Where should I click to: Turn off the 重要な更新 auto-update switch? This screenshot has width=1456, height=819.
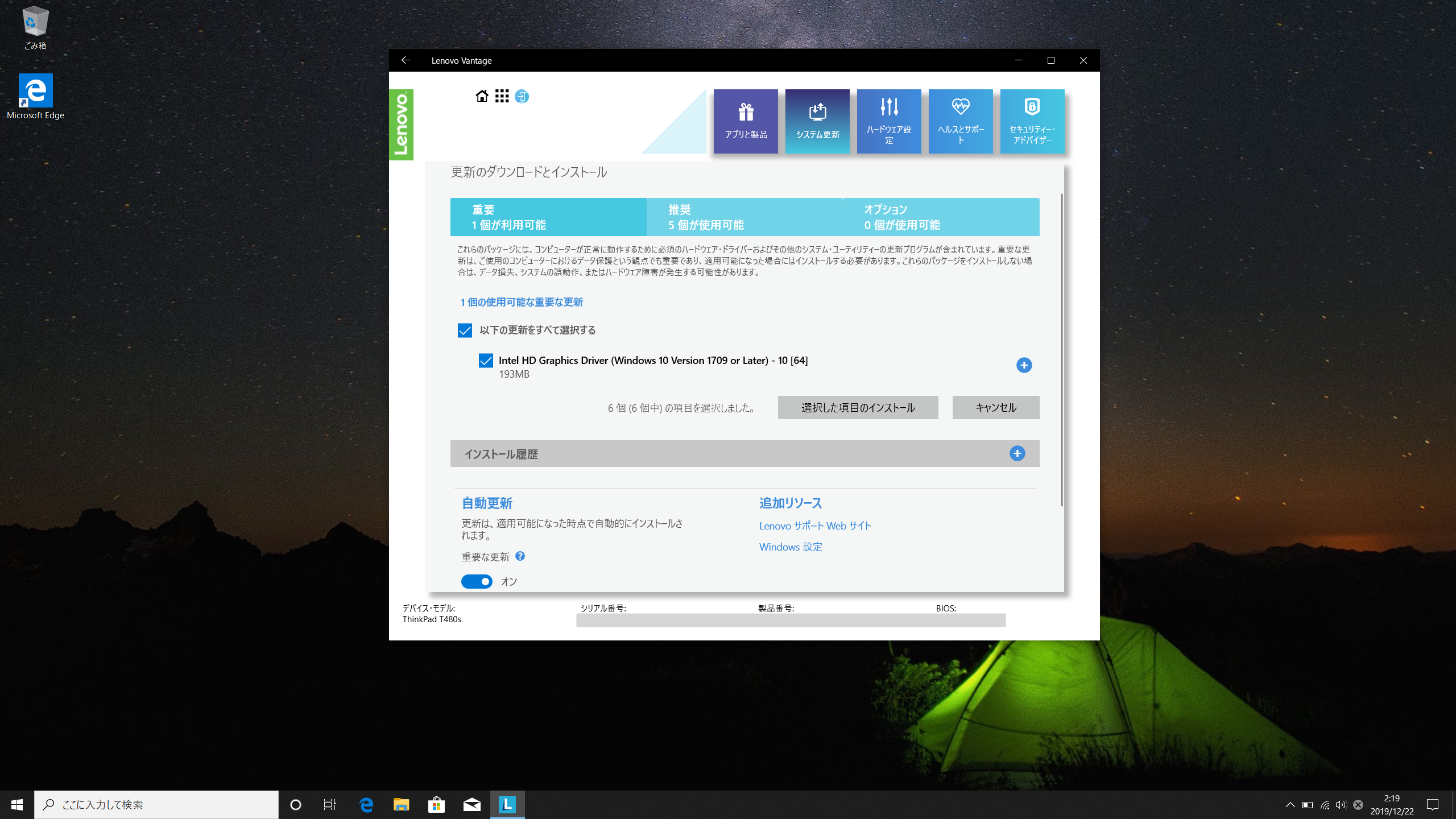pos(477,581)
